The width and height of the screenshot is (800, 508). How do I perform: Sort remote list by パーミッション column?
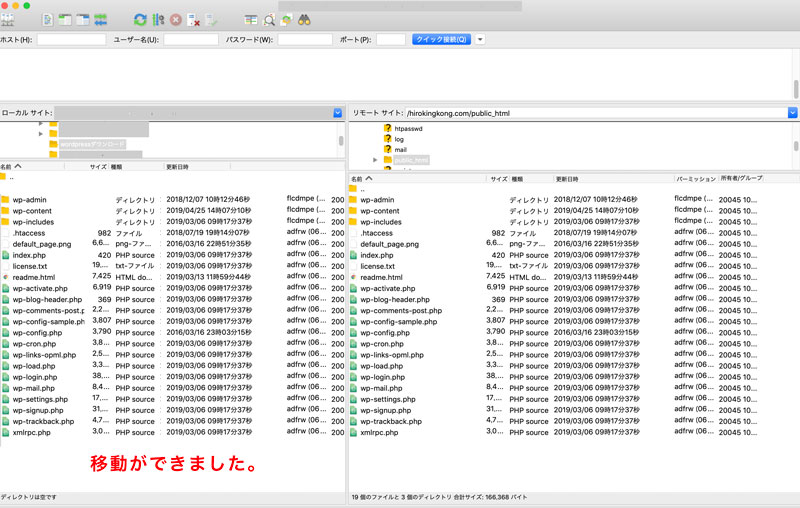[x=696, y=179]
